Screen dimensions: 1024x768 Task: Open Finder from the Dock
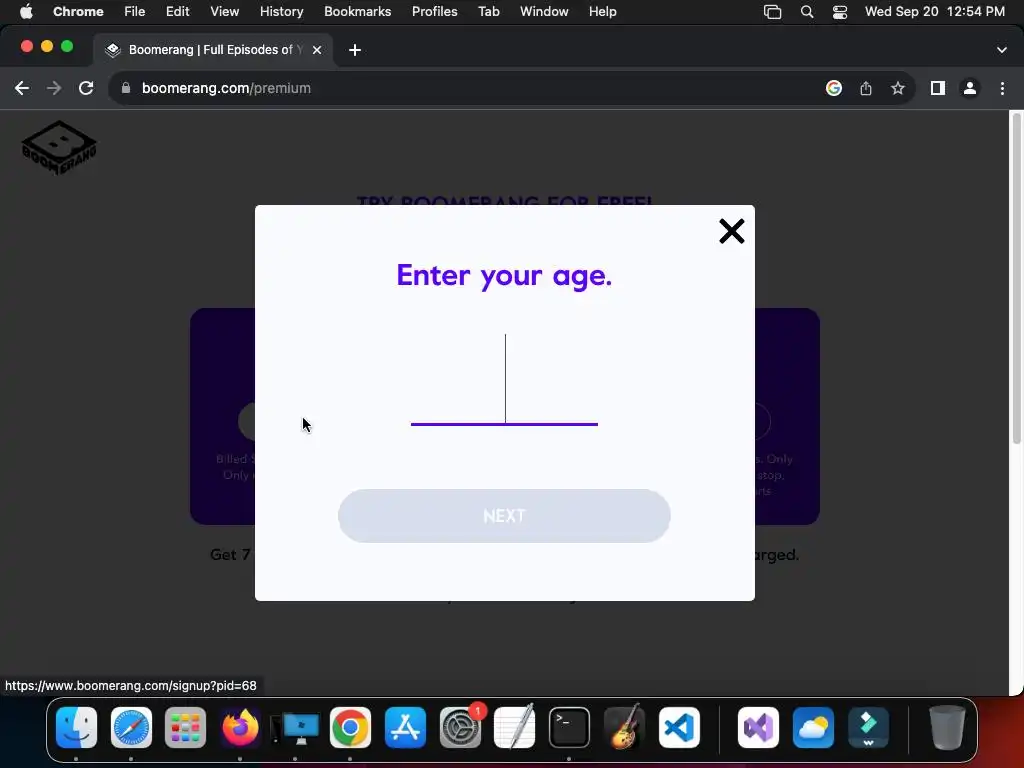(x=76, y=728)
